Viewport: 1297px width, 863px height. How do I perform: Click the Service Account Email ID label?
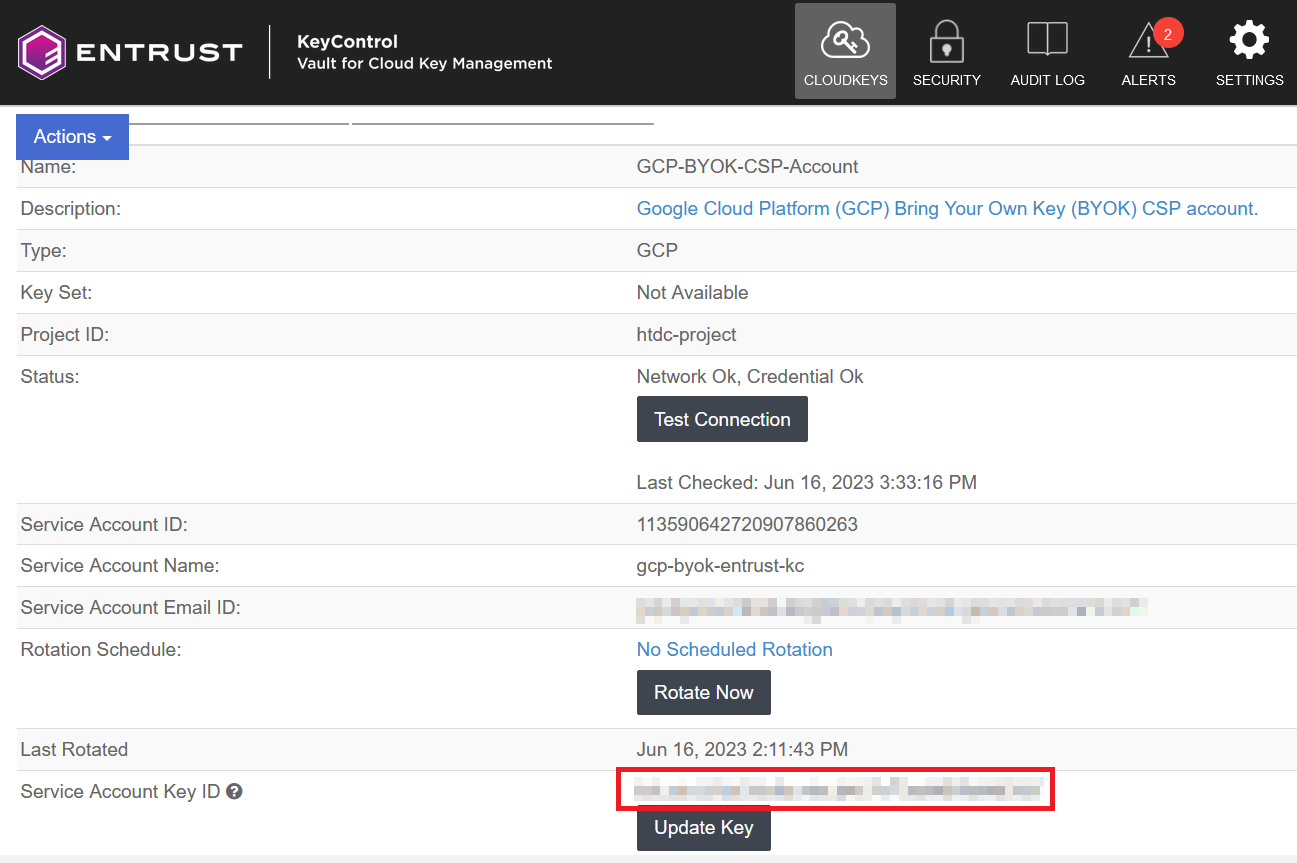[x=130, y=607]
